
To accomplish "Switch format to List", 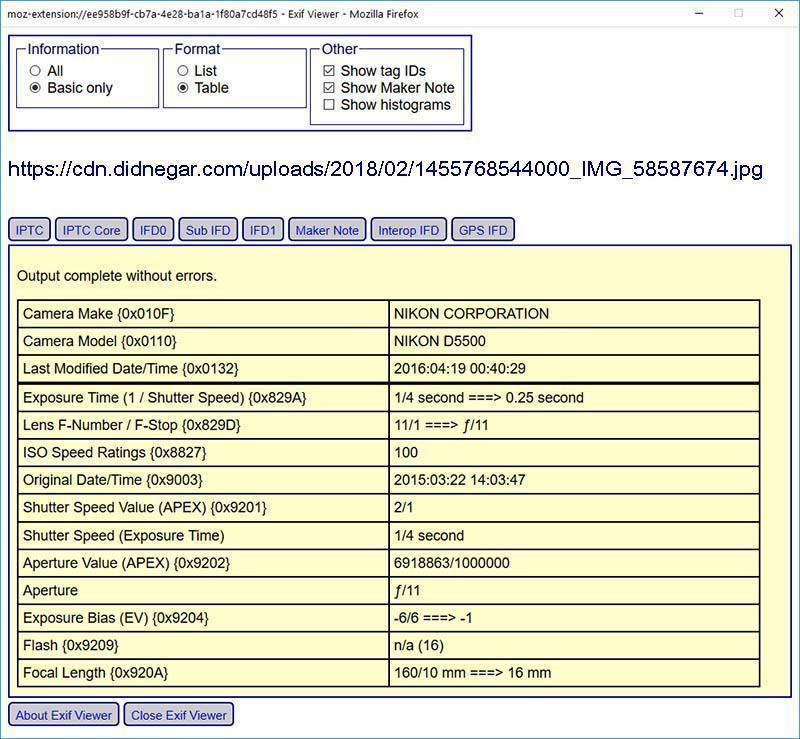I will (x=183, y=71).
